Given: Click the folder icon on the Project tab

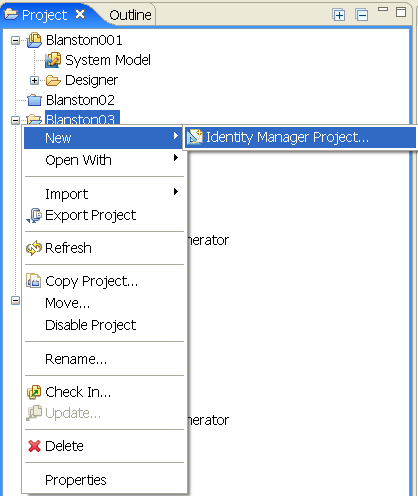Looking at the screenshot, I should (11, 14).
